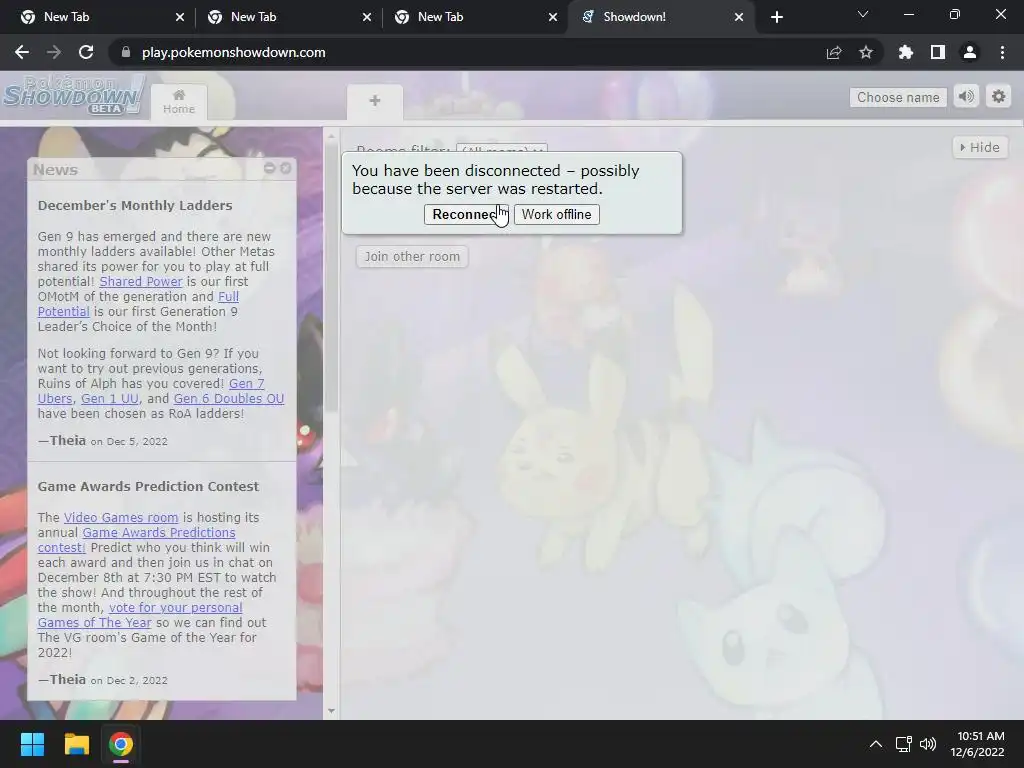The width and height of the screenshot is (1024, 768).
Task: Toggle the sound volume icon
Action: [x=966, y=97]
